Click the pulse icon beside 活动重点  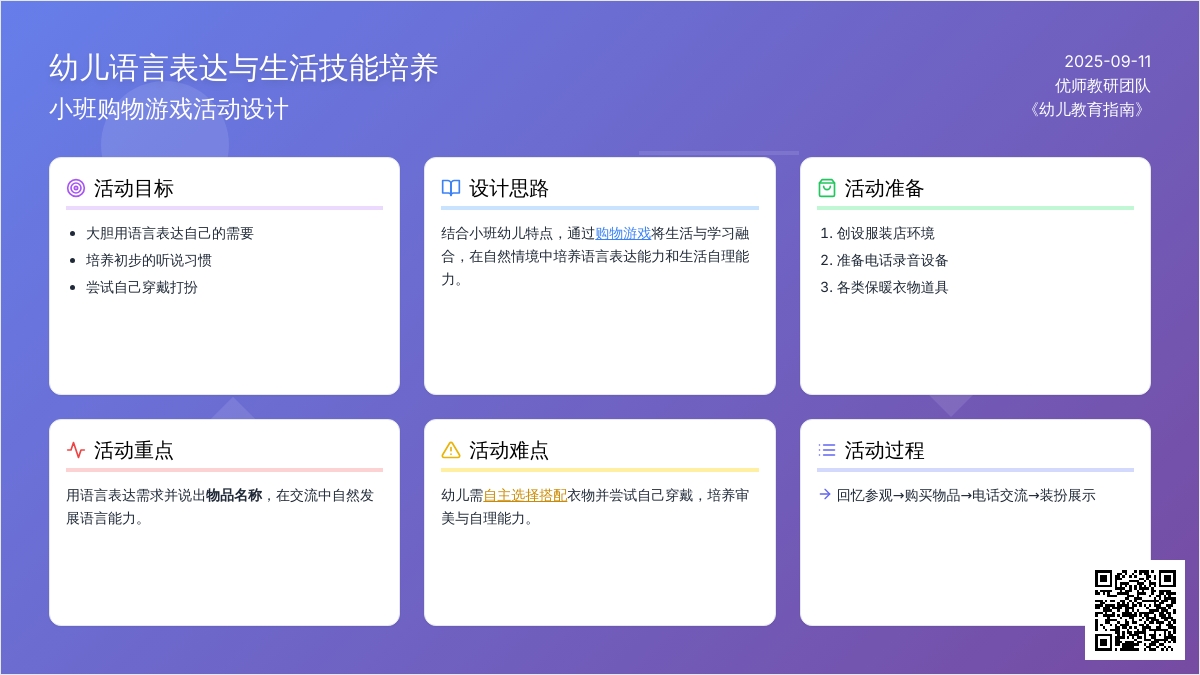(76, 450)
